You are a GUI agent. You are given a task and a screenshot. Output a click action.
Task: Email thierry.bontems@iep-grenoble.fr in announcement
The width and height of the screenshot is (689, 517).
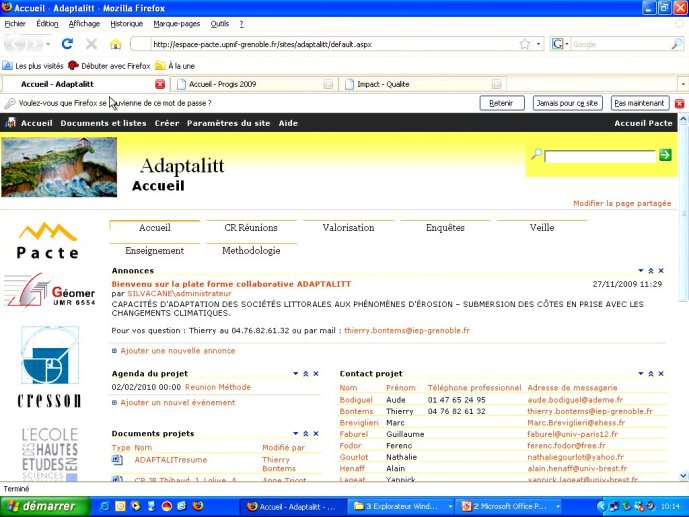pyautogui.click(x=406, y=330)
